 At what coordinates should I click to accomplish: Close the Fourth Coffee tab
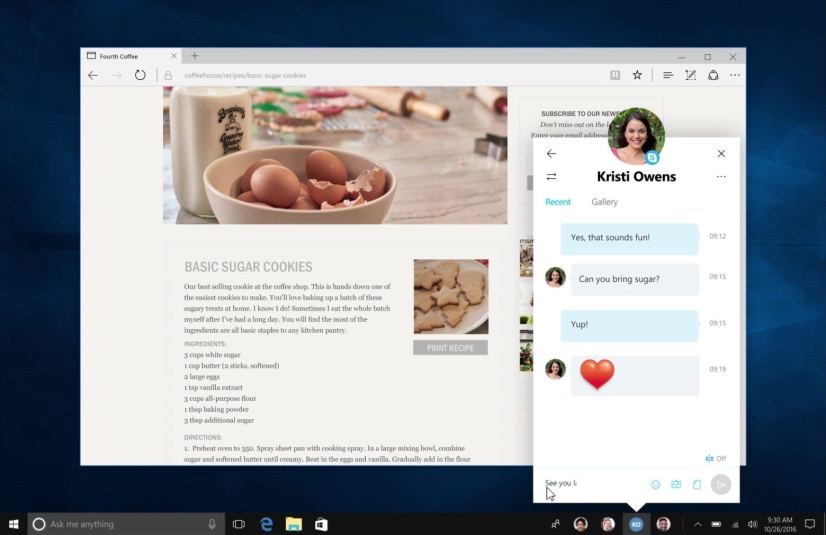coord(174,56)
